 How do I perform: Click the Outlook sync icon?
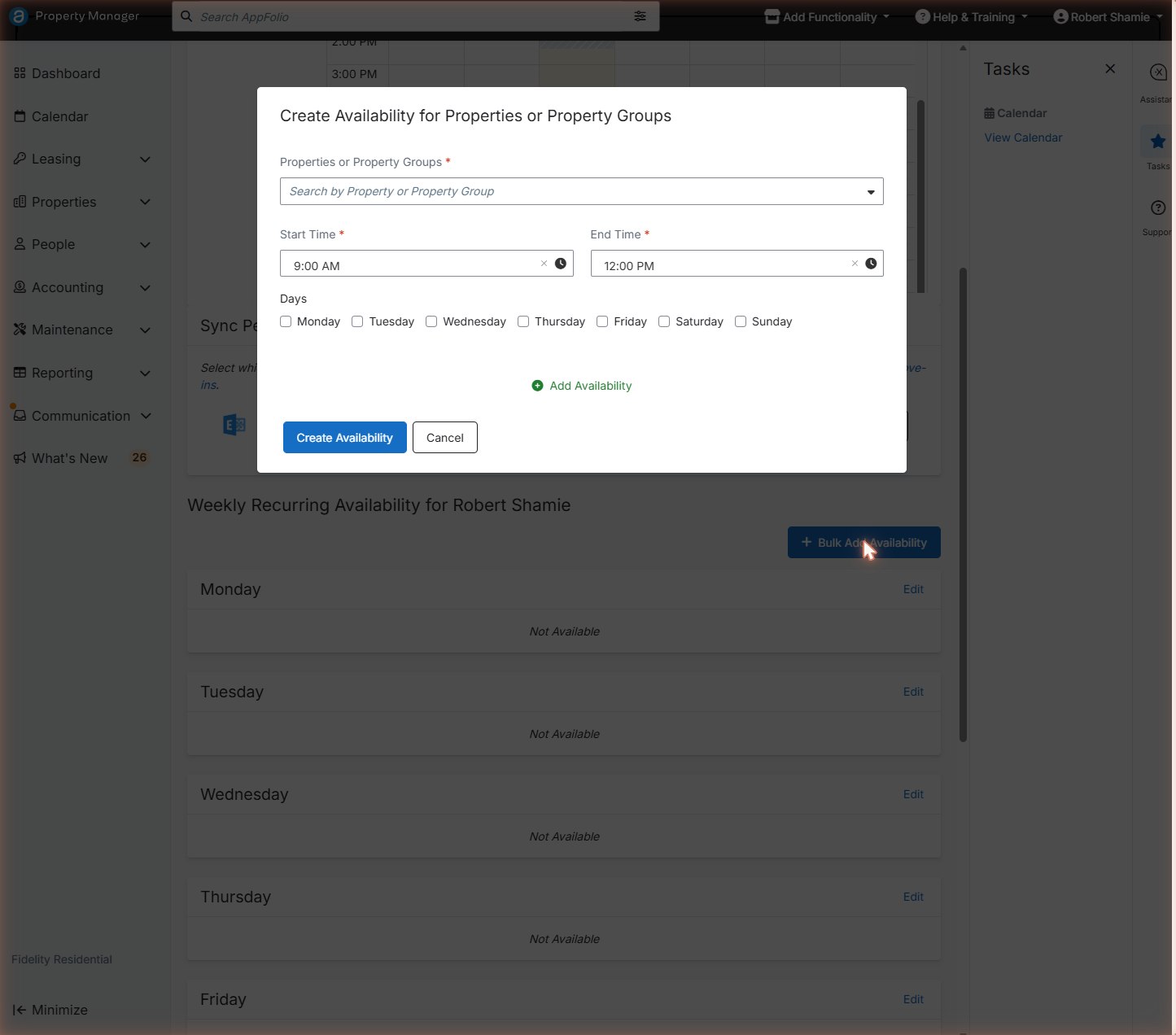234,425
